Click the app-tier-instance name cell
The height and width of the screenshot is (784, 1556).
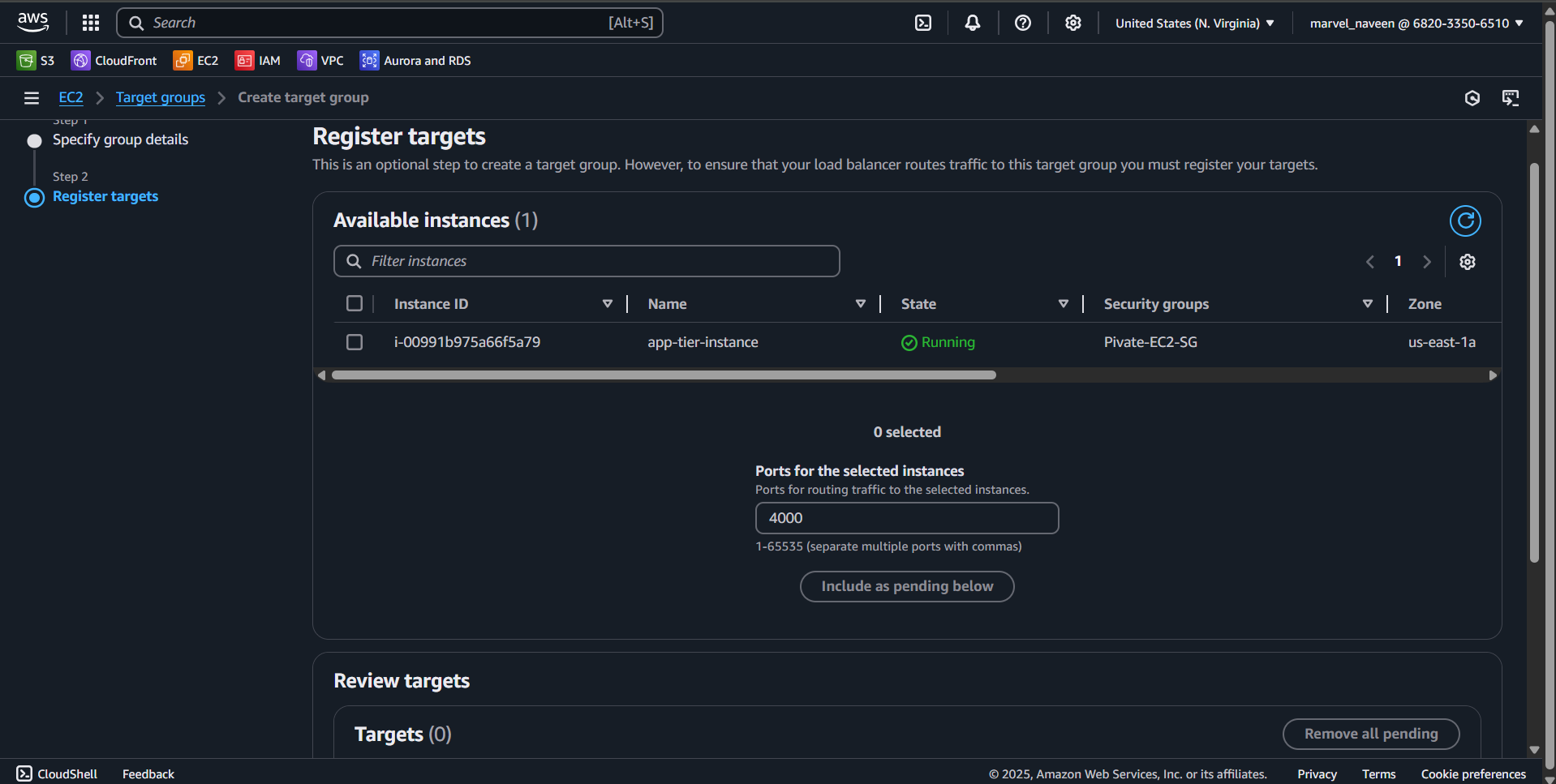pyautogui.click(x=703, y=342)
